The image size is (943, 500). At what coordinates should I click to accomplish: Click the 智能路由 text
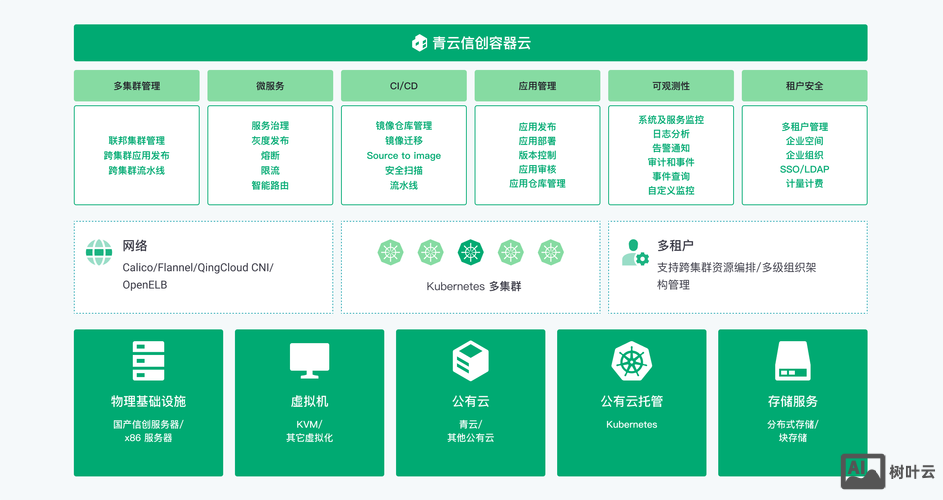click(x=270, y=185)
